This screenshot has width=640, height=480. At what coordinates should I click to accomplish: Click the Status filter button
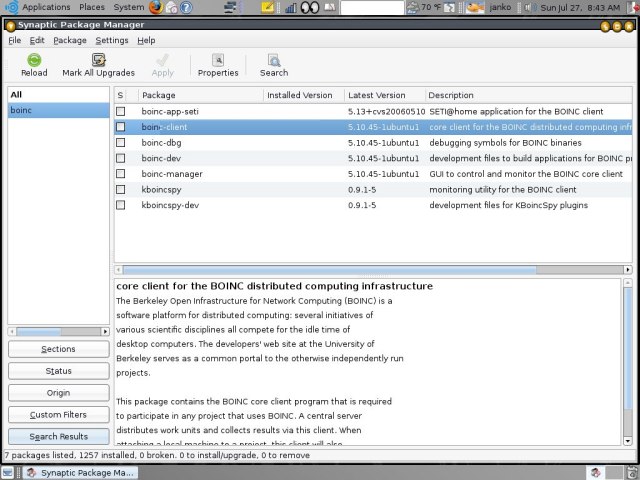click(x=59, y=371)
